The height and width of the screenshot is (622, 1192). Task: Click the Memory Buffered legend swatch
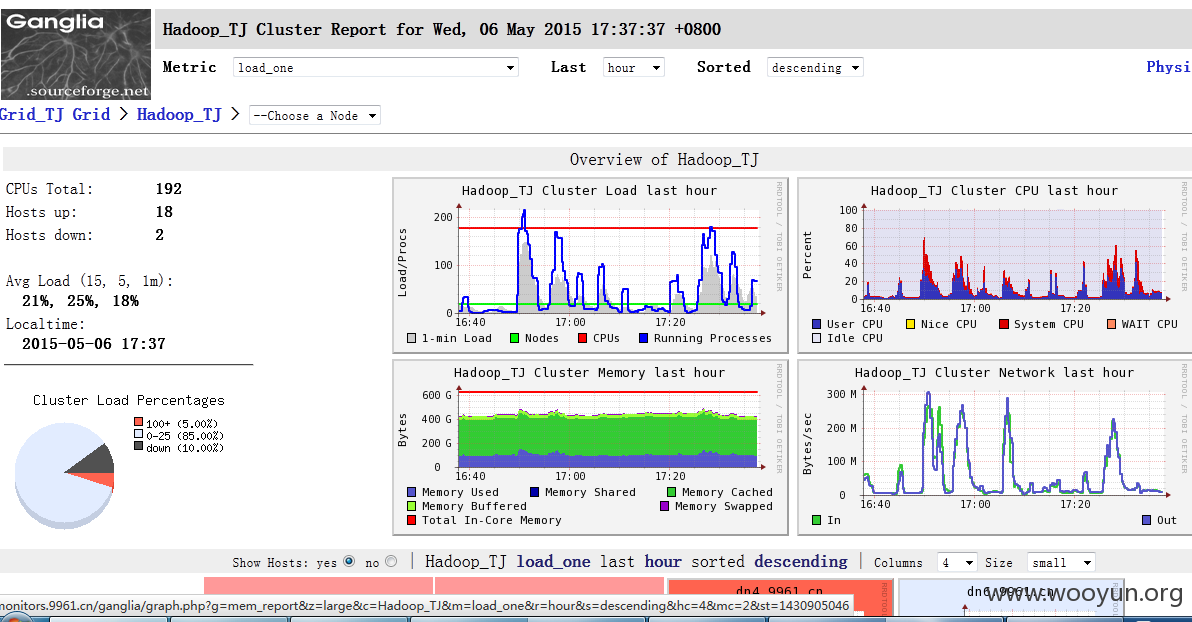tap(411, 506)
